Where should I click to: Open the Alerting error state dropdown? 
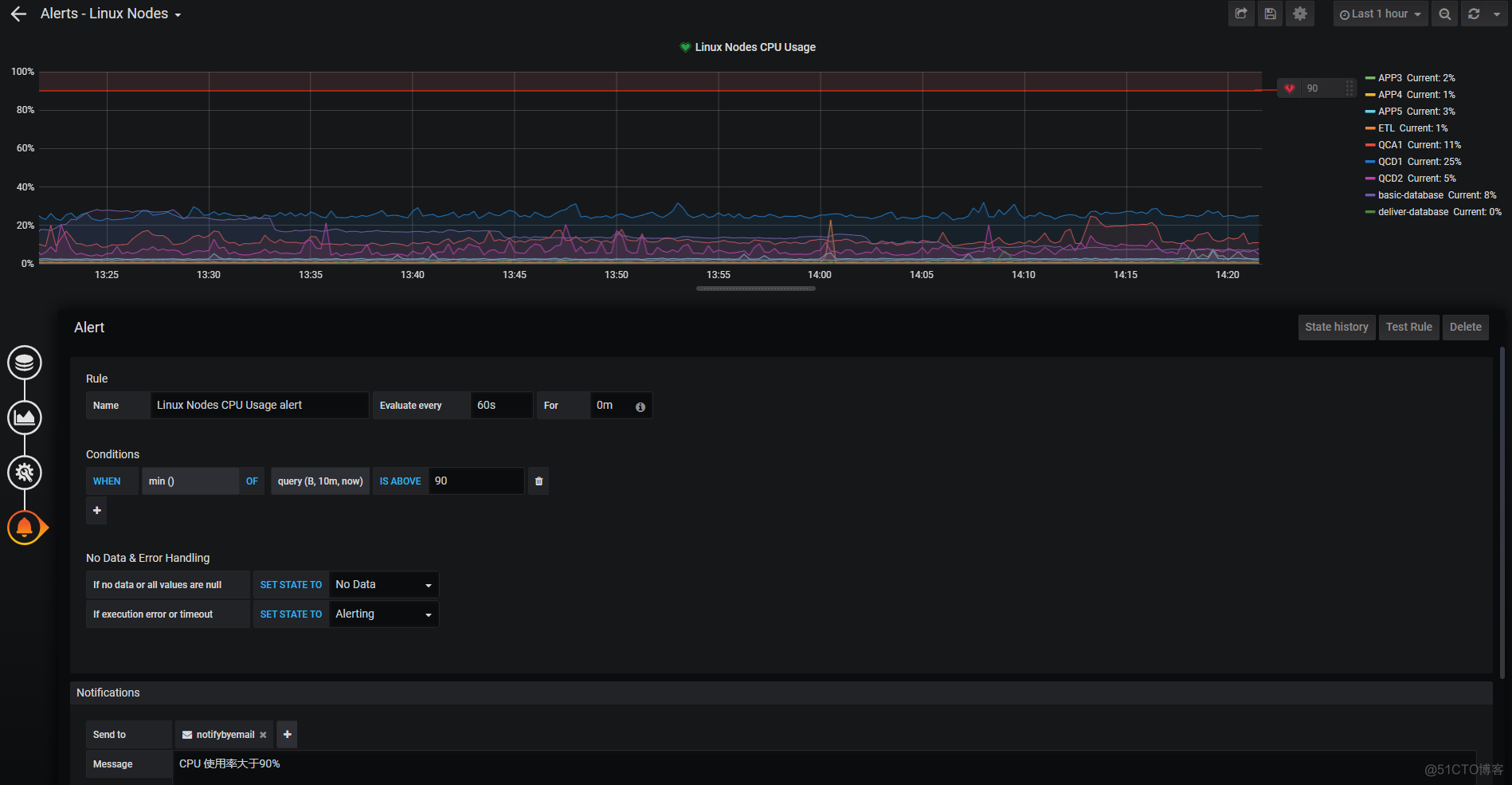[384, 614]
